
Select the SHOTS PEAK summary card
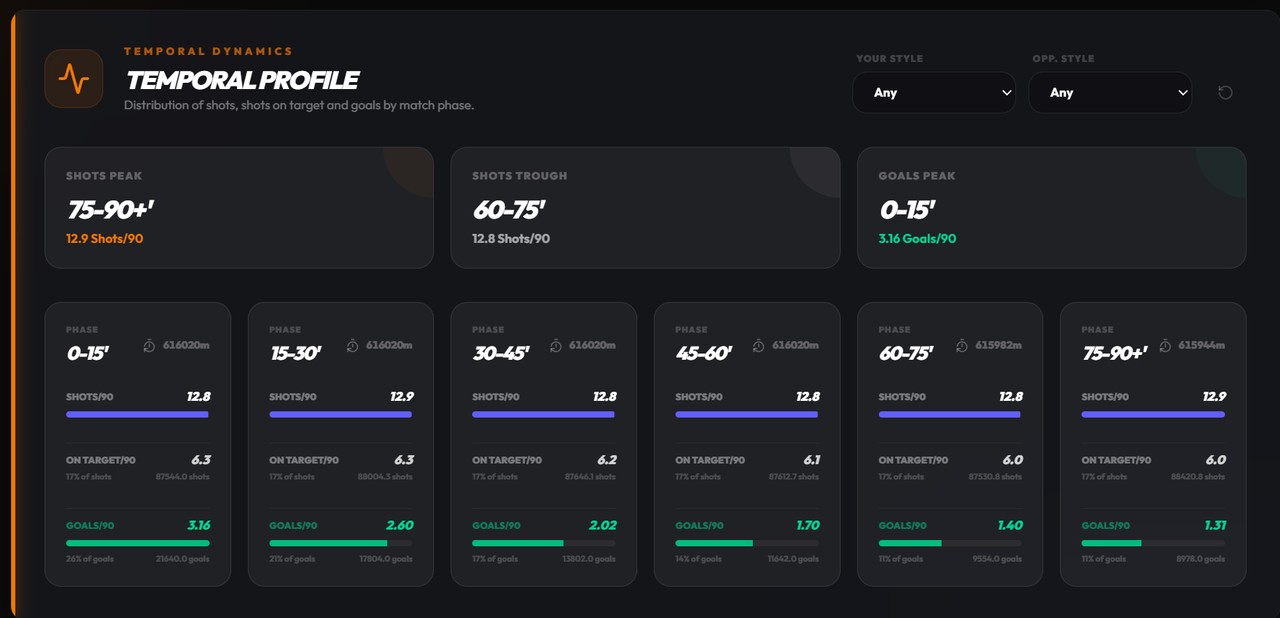[x=239, y=208]
